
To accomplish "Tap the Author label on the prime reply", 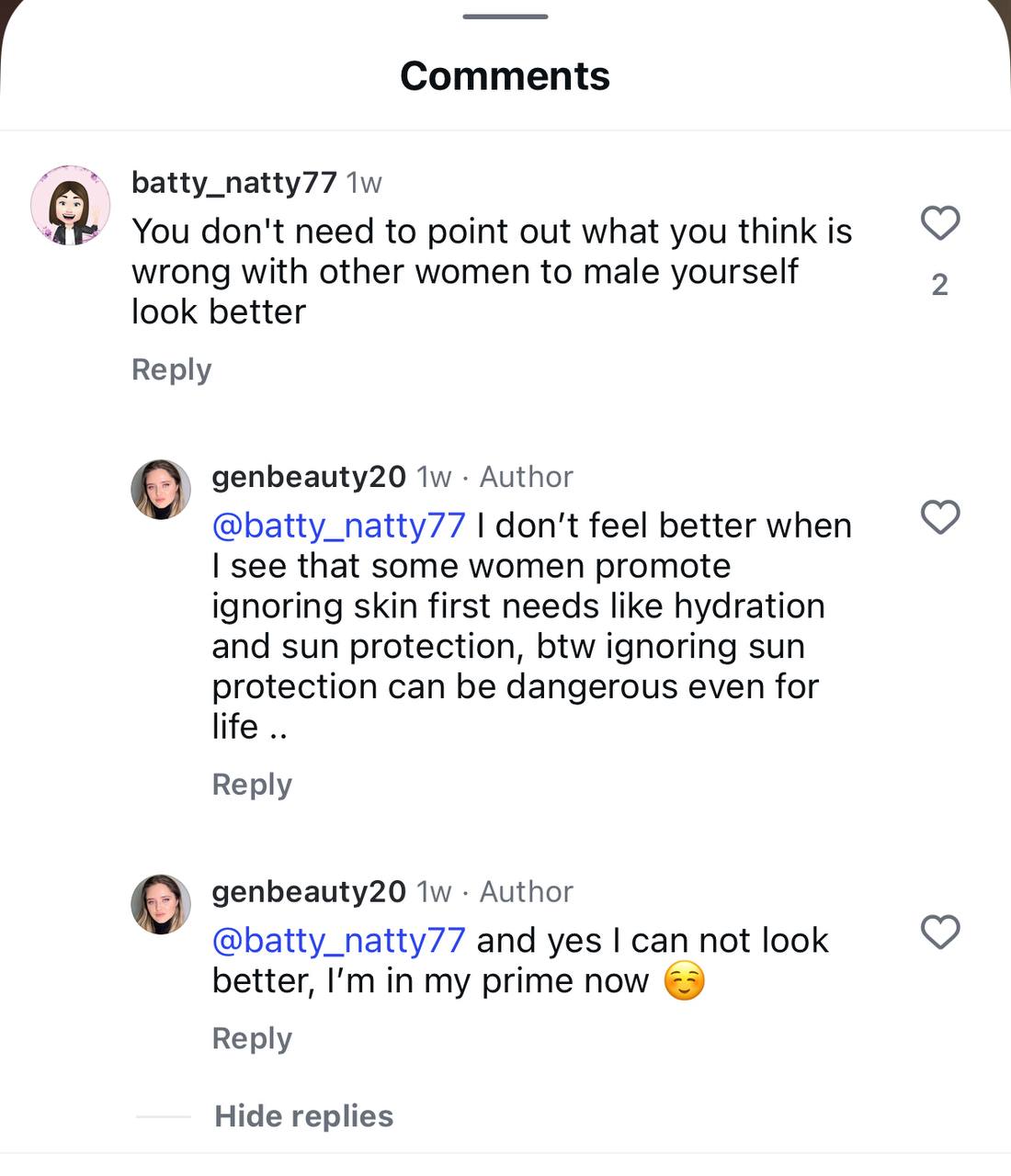I will (527, 891).
